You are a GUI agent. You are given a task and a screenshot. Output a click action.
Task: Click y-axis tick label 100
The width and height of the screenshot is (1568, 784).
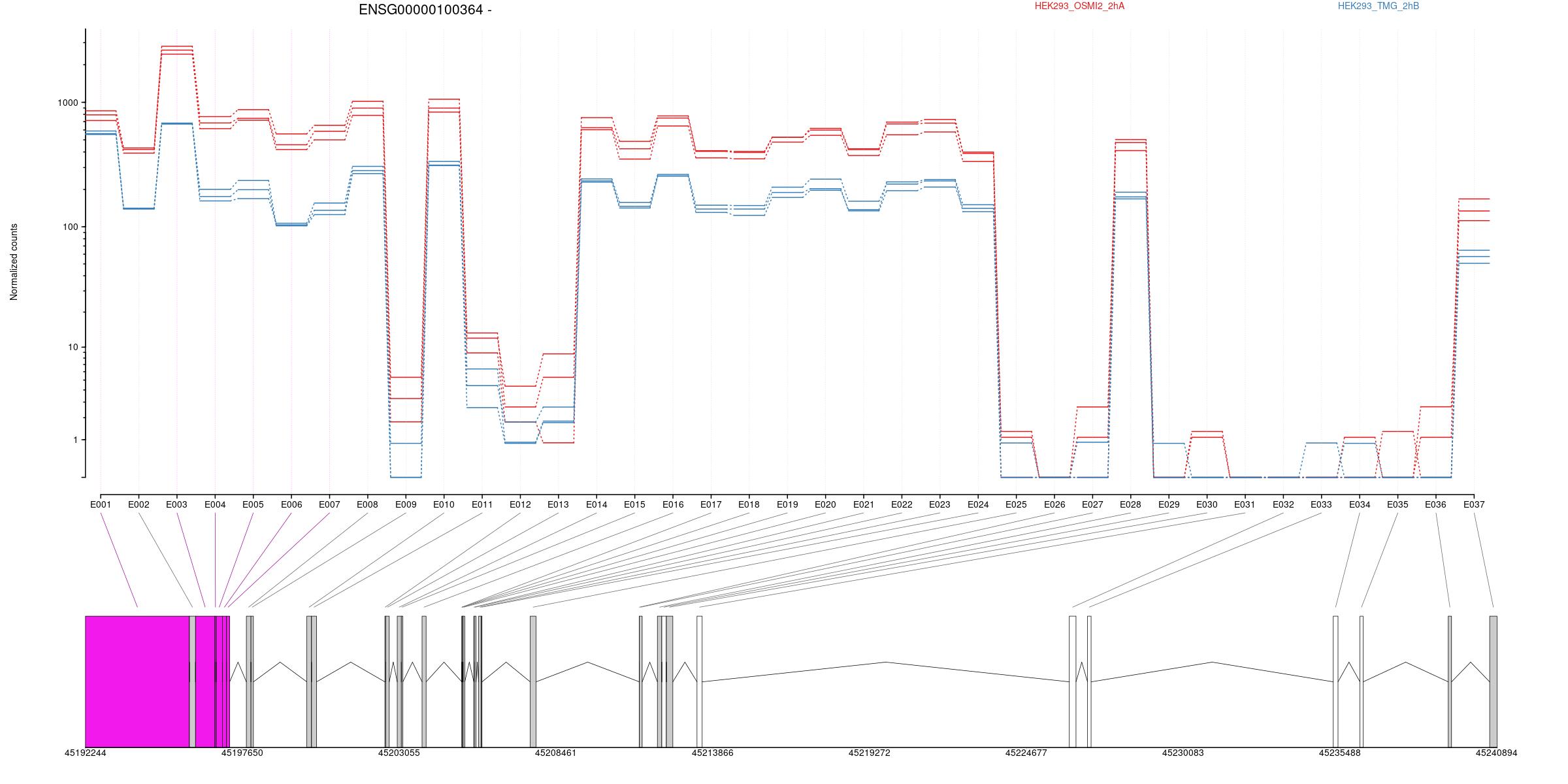pyautogui.click(x=71, y=227)
